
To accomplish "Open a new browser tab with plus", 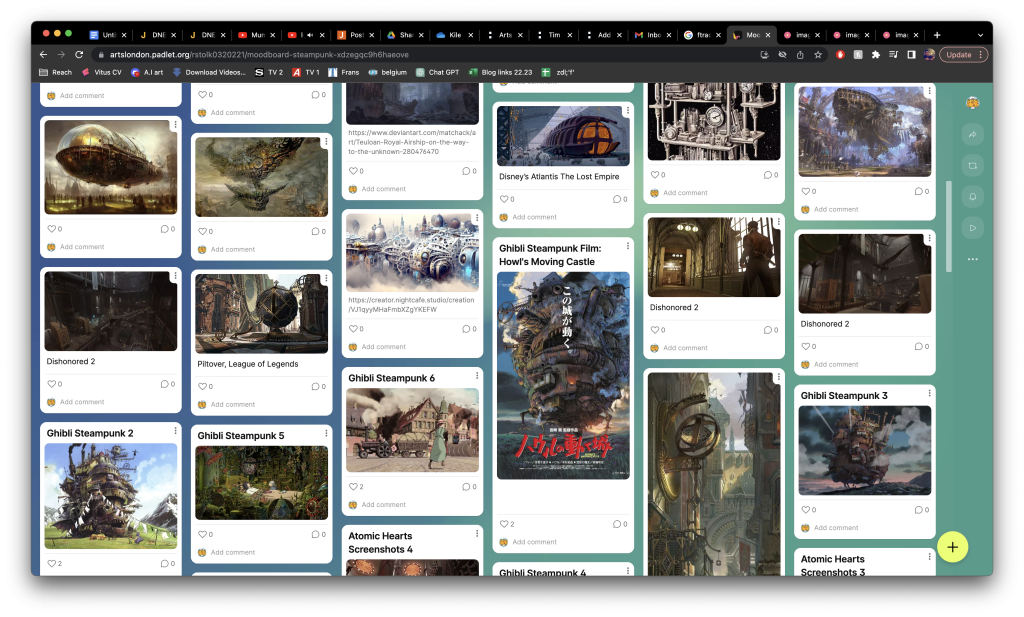I will (937, 35).
